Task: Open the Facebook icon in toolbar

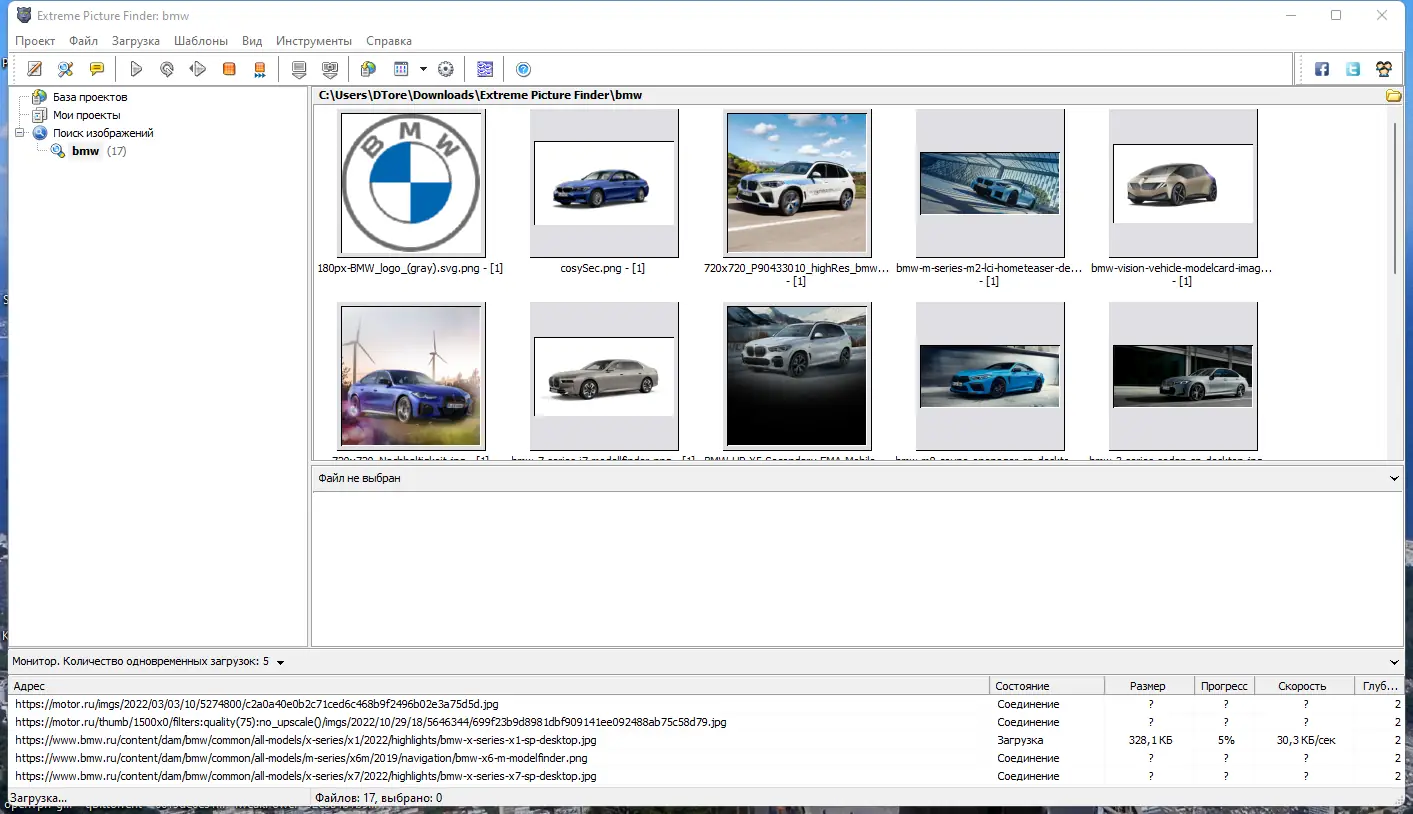Action: point(1322,69)
